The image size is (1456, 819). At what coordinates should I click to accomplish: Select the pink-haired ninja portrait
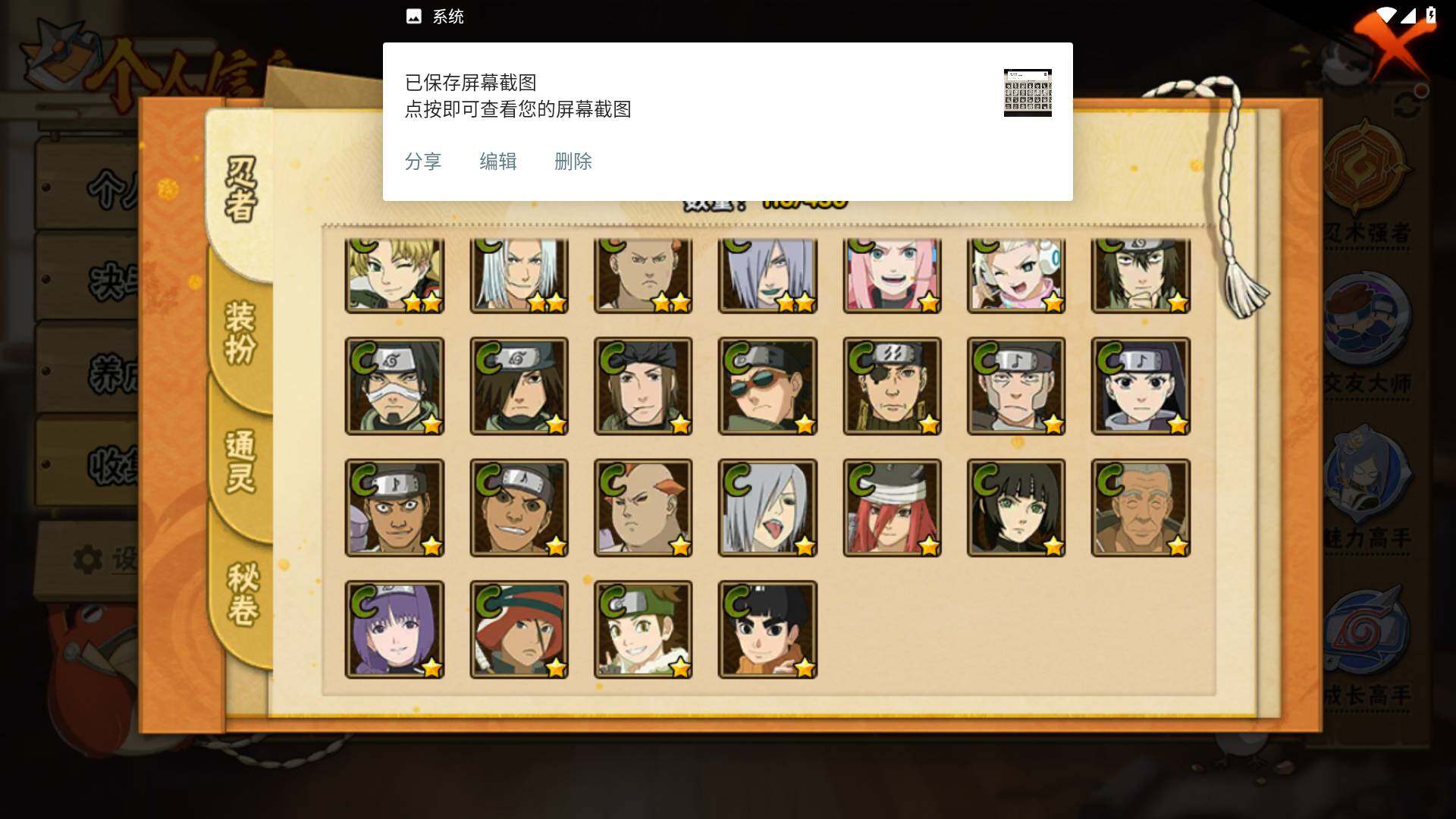[892, 275]
